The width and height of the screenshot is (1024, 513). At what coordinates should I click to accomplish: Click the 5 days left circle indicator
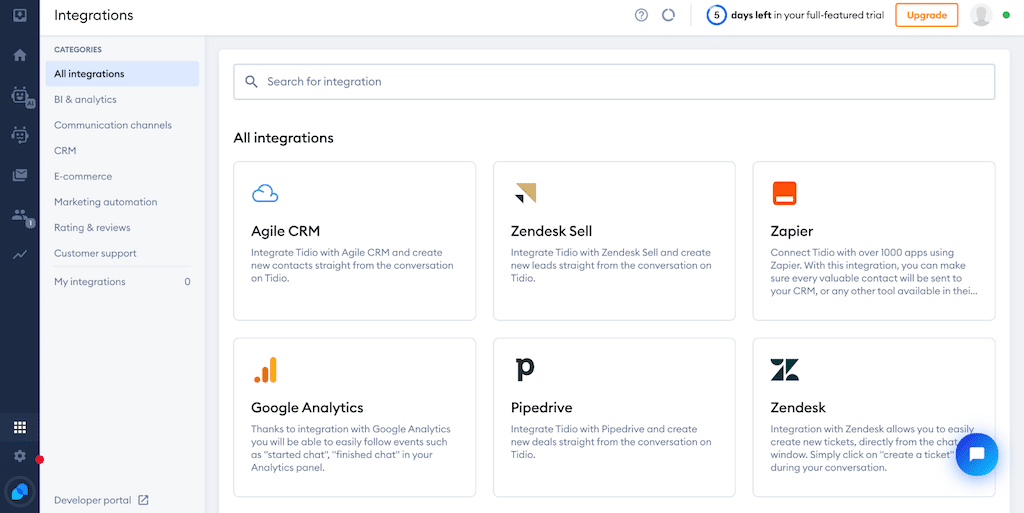(x=716, y=15)
